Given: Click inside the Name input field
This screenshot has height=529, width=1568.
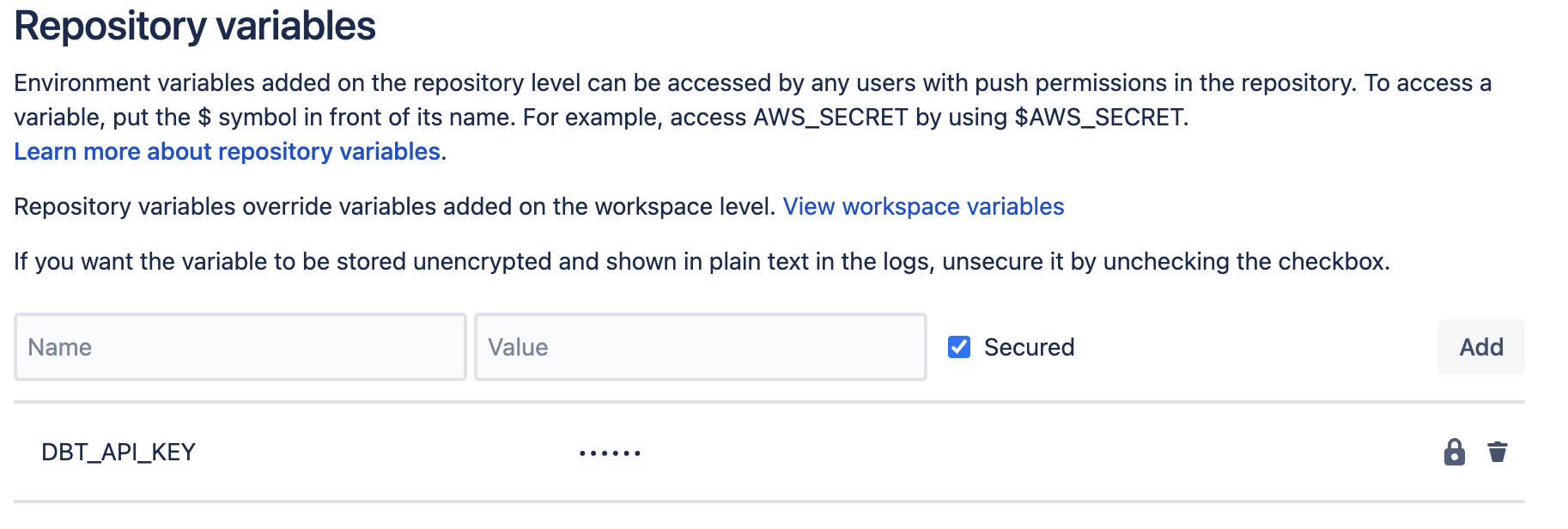Looking at the screenshot, I should [x=240, y=347].
